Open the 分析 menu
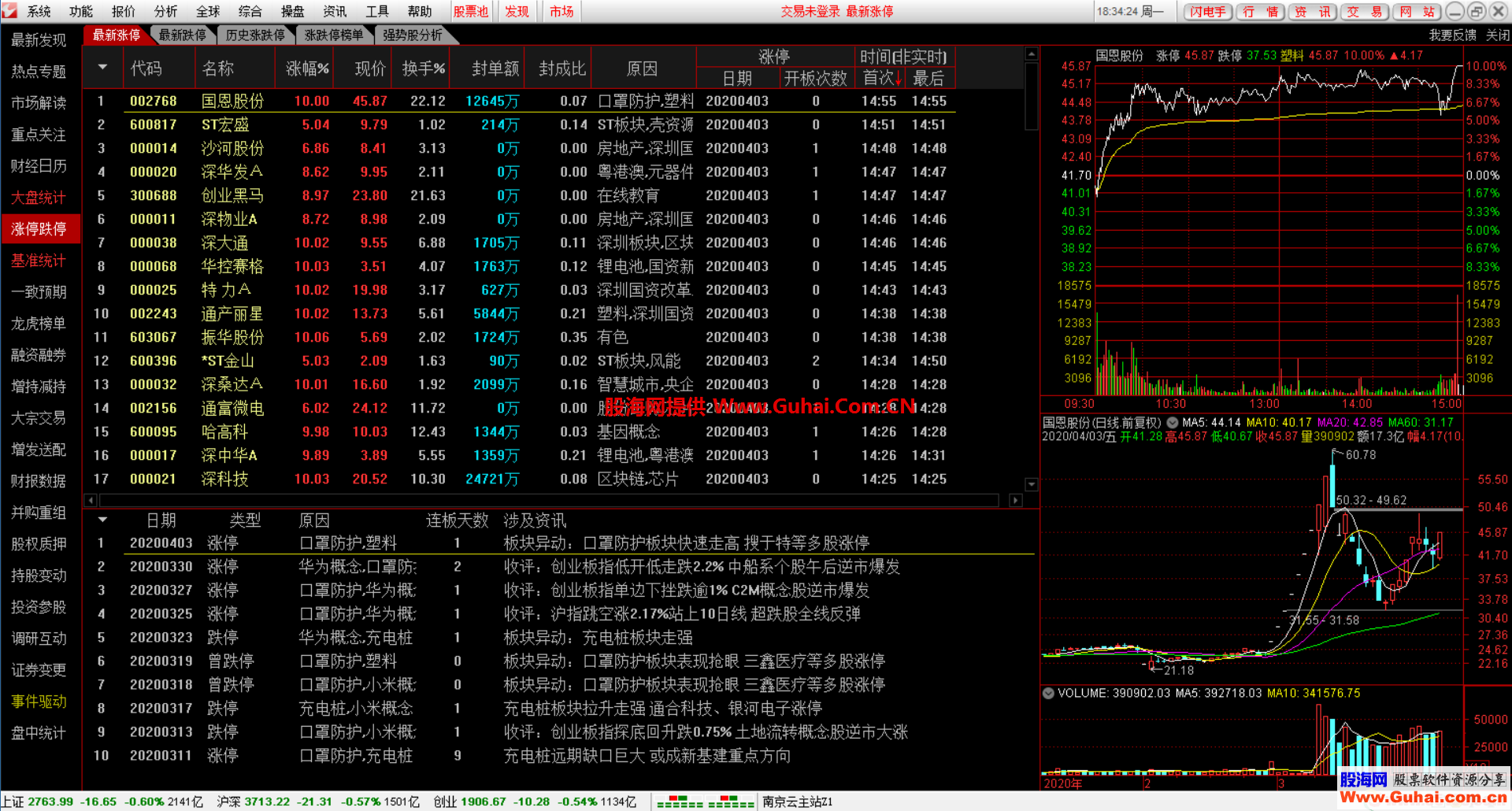The width and height of the screenshot is (1512, 811). 166,11
